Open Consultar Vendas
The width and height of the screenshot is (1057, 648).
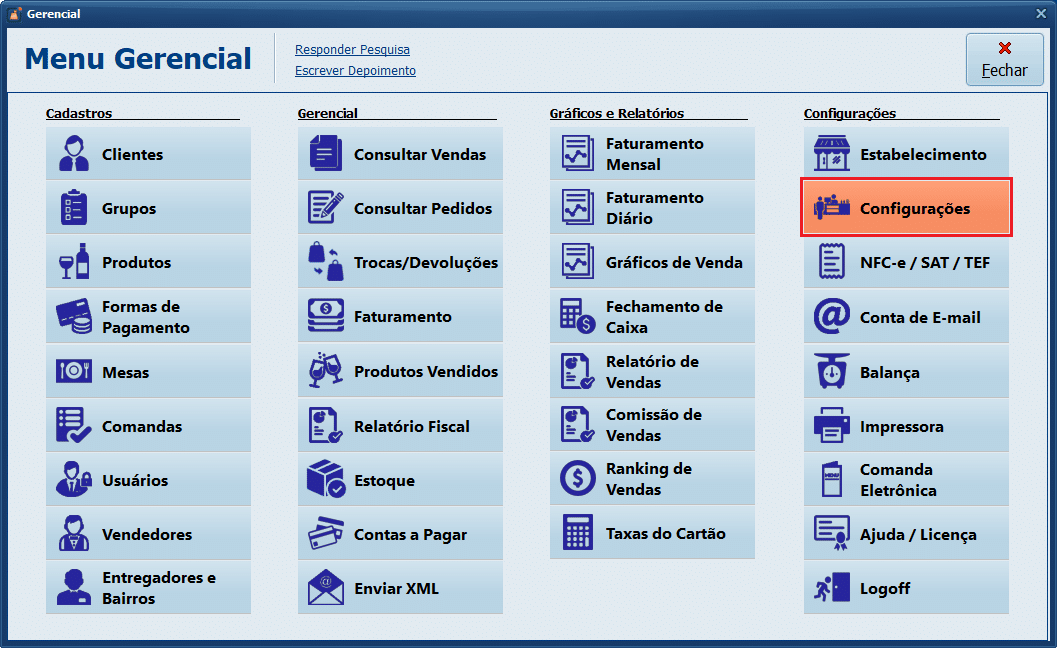400,153
